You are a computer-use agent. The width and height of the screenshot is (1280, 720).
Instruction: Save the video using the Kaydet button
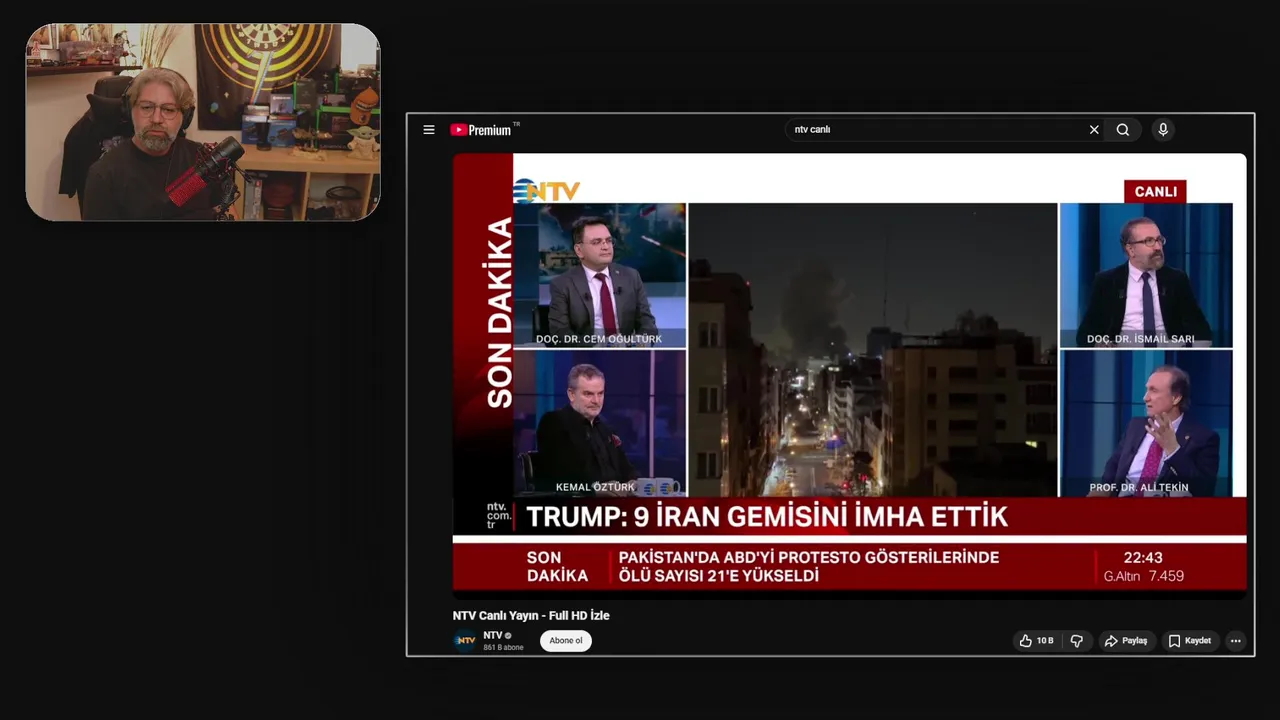click(1190, 641)
